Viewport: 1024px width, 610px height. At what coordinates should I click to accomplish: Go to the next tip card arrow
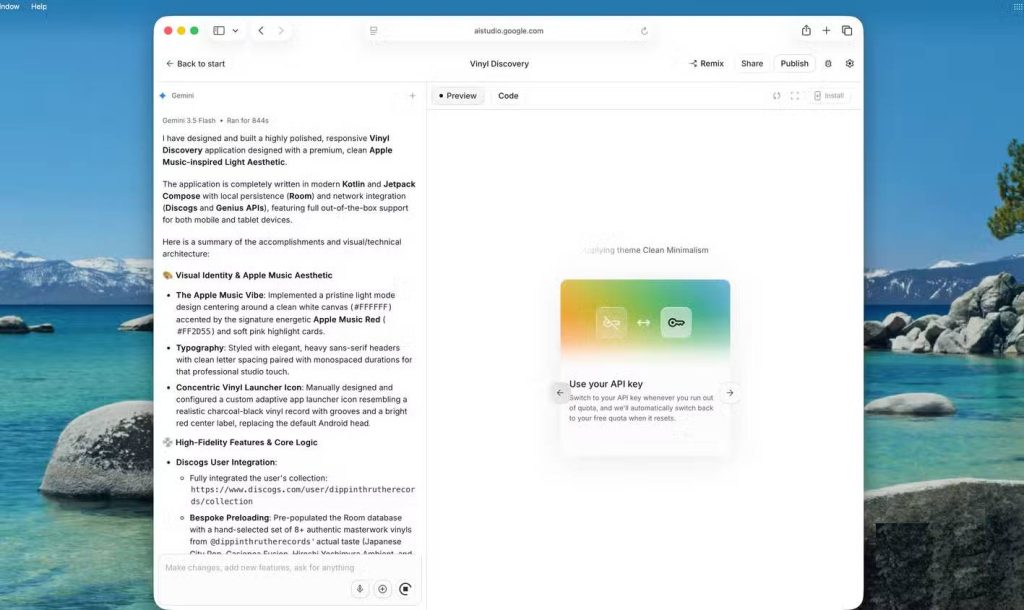pyautogui.click(x=730, y=393)
